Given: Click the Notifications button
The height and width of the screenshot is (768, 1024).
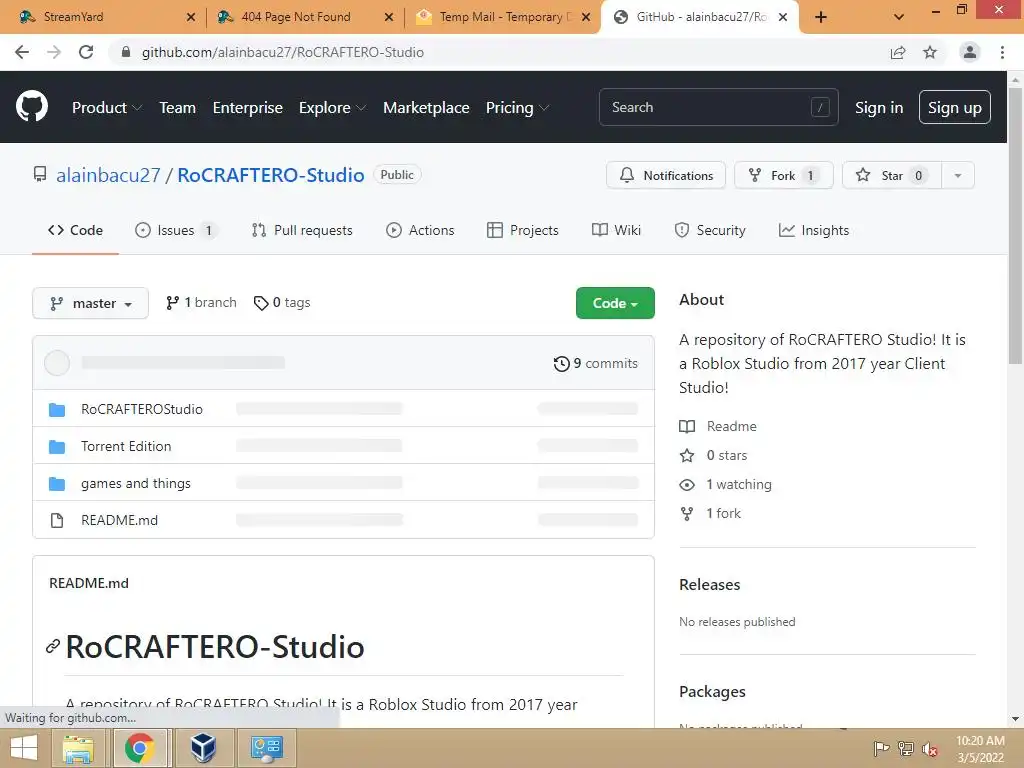Looking at the screenshot, I should (x=665, y=176).
